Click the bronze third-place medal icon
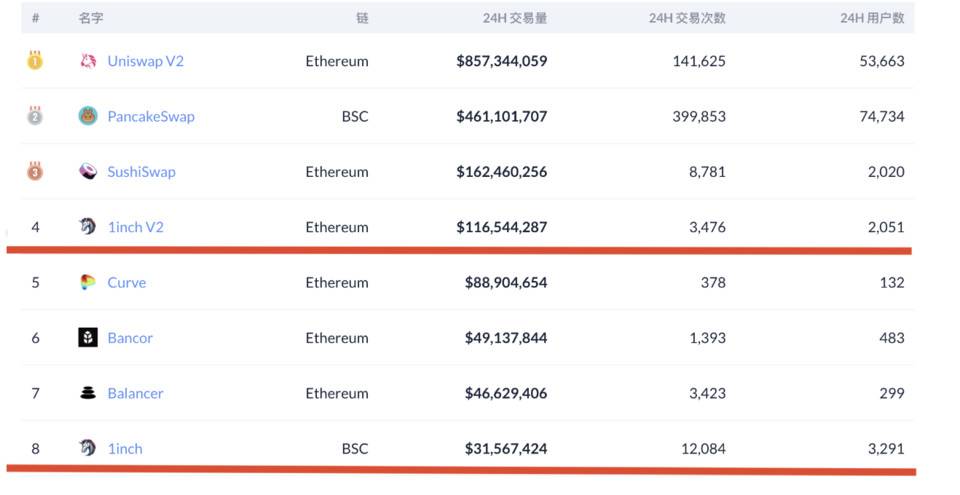This screenshot has height=495, width=960. point(35,171)
